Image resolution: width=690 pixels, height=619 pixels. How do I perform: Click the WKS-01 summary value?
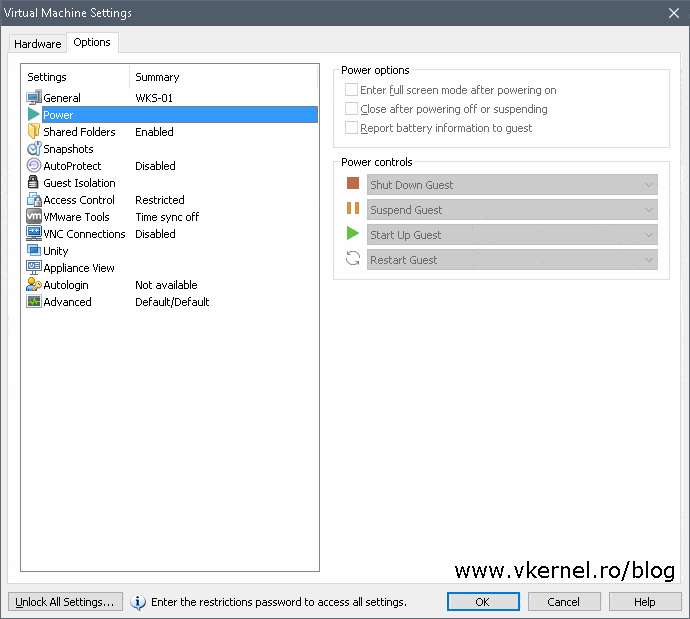tap(154, 98)
